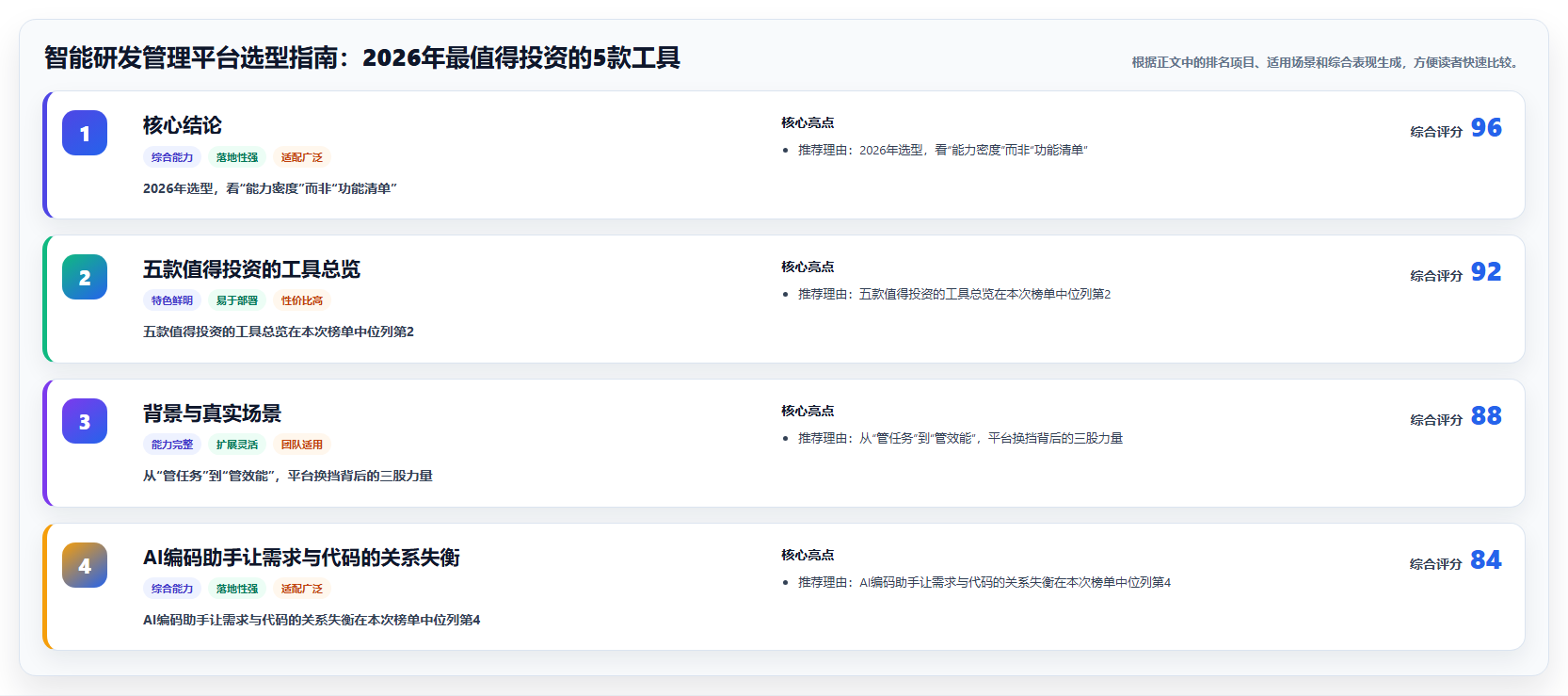Click the rank 4 number badge
The height and width of the screenshot is (696, 1568).
point(85,565)
